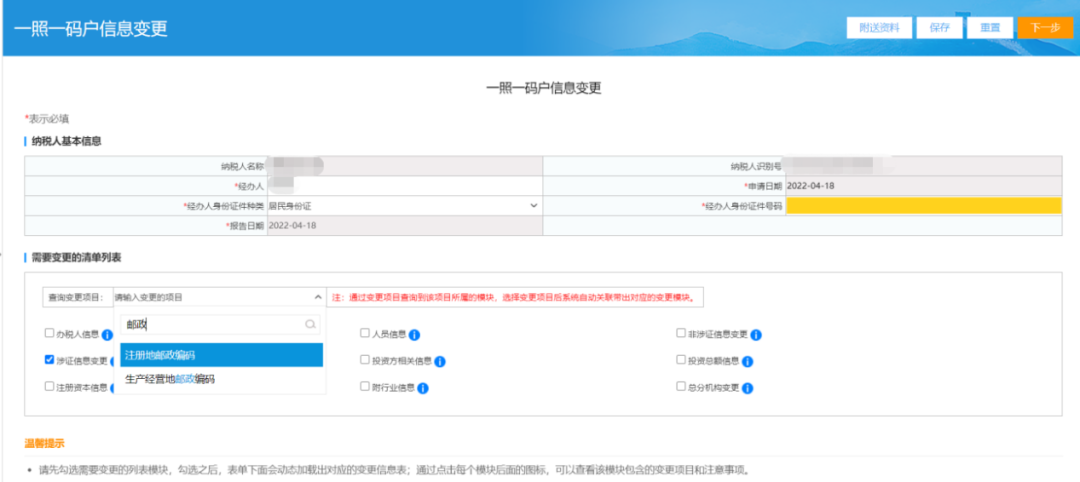Viewport: 1080px width, 482px height.
Task: Check the 注册资本信息 checkbox
Action: 50,386
